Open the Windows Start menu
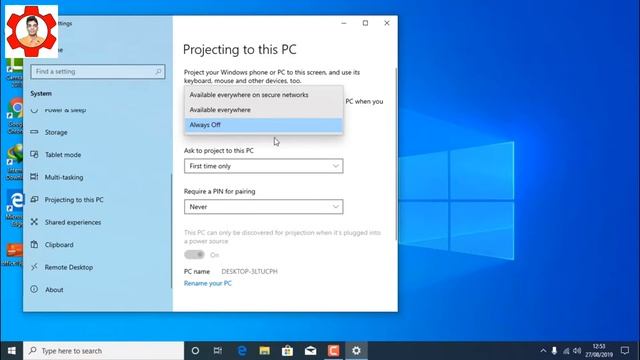This screenshot has height=360, width=640. [x=11, y=351]
